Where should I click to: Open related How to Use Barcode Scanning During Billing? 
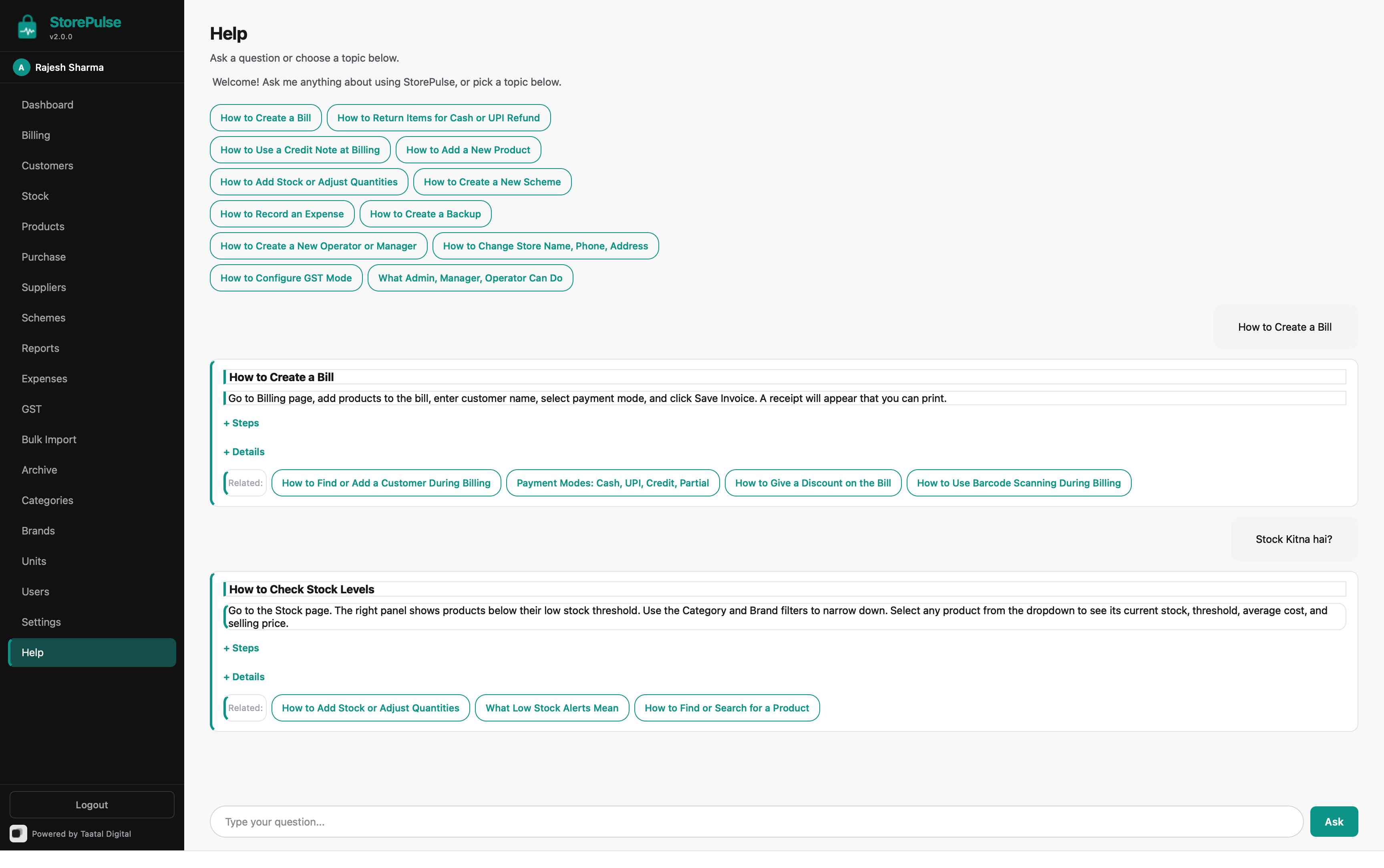1019,483
